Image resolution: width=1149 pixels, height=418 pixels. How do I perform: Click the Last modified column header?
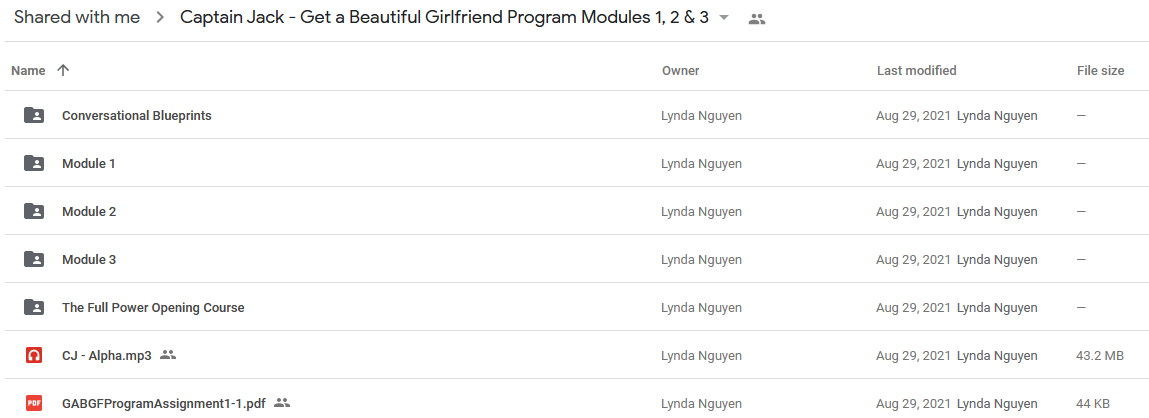tap(916, 70)
